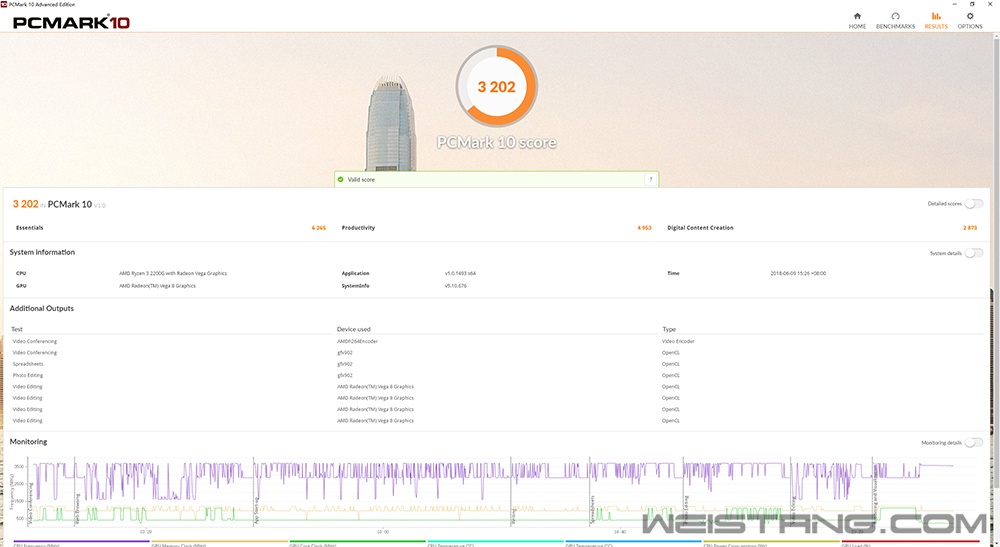
Task: Click the Additional Outputs heading
Action: click(x=41, y=309)
